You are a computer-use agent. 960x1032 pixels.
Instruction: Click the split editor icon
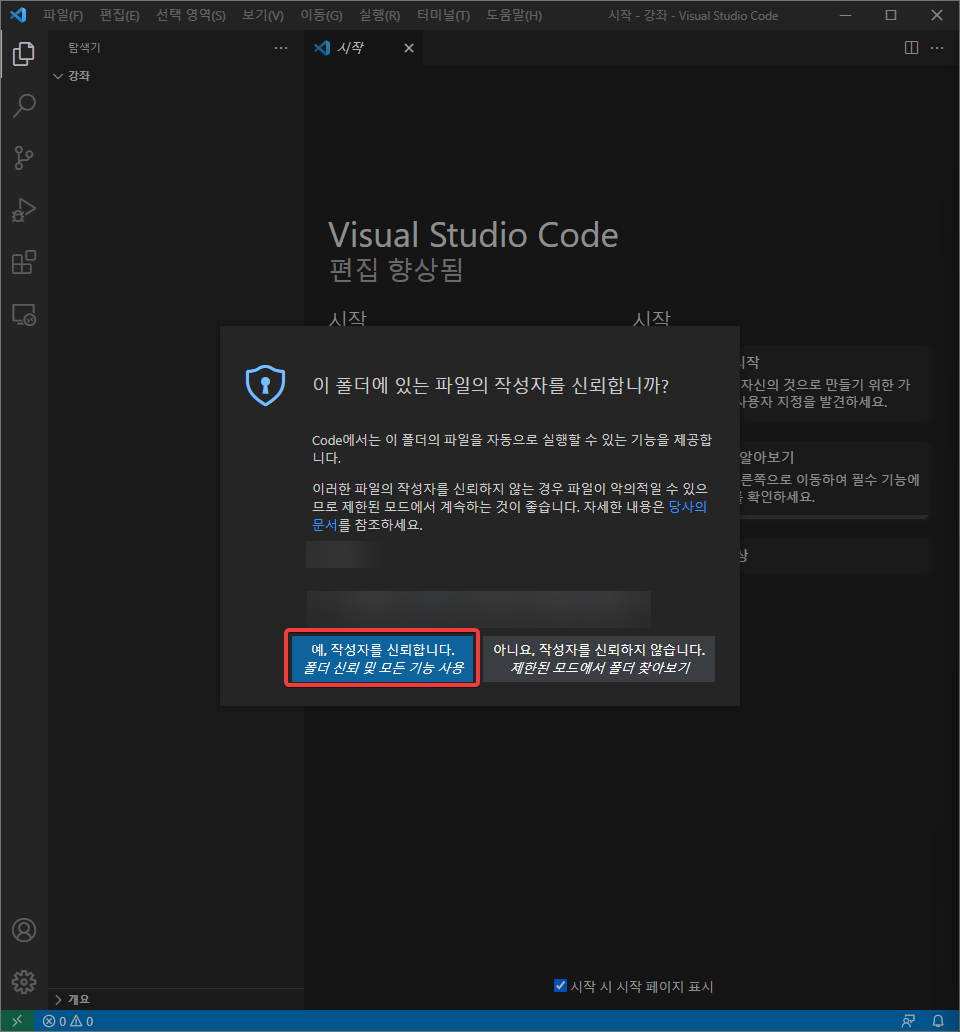tap(911, 47)
